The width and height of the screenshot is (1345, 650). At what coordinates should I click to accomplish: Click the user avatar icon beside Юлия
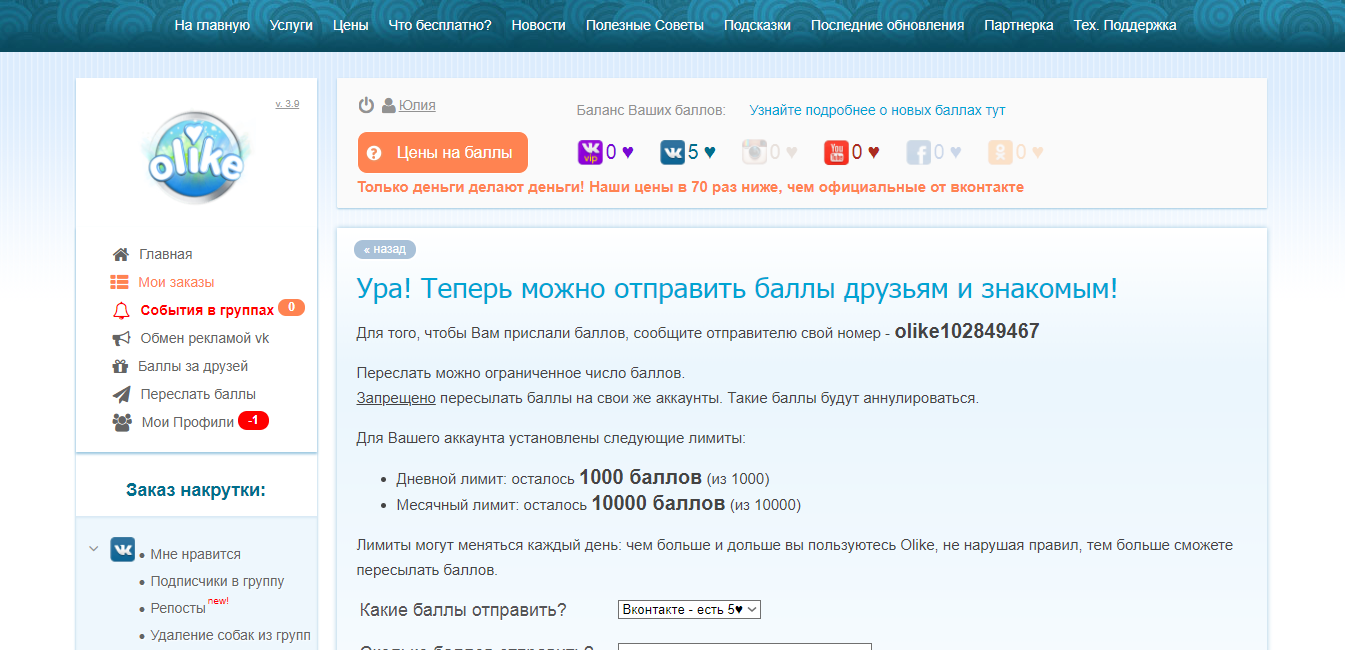tap(388, 105)
